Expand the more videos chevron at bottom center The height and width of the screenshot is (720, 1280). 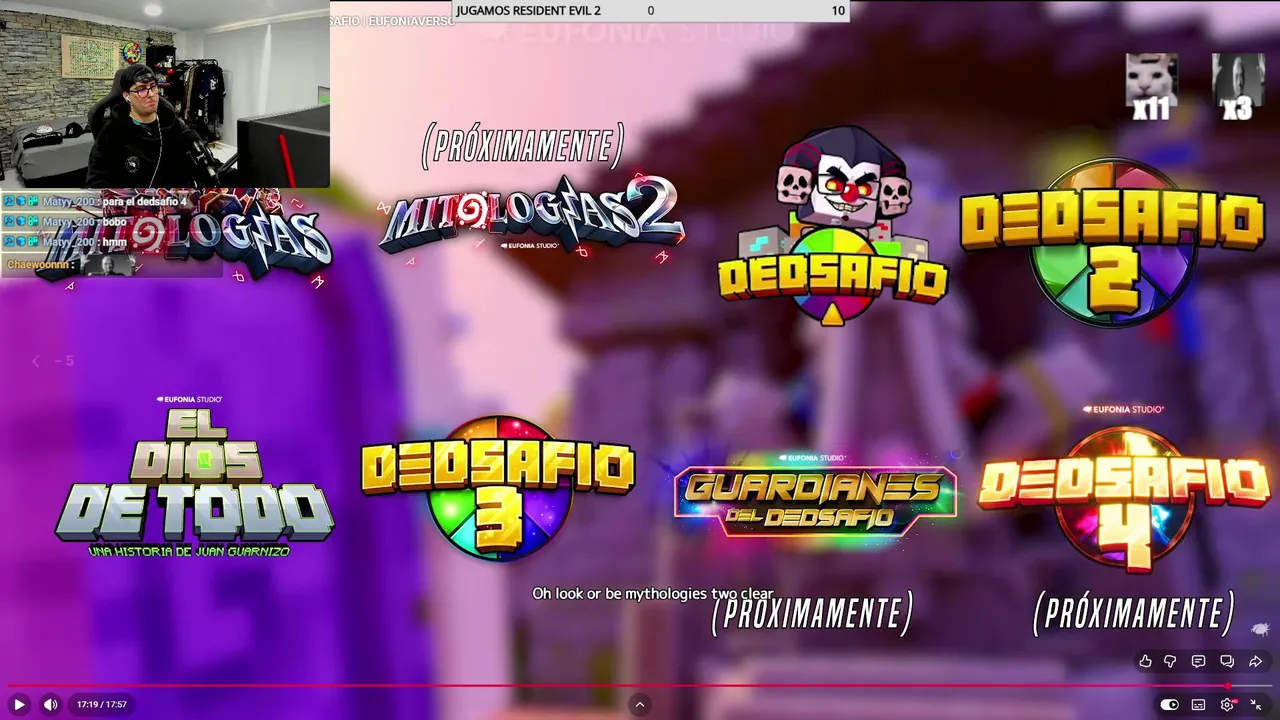(640, 704)
